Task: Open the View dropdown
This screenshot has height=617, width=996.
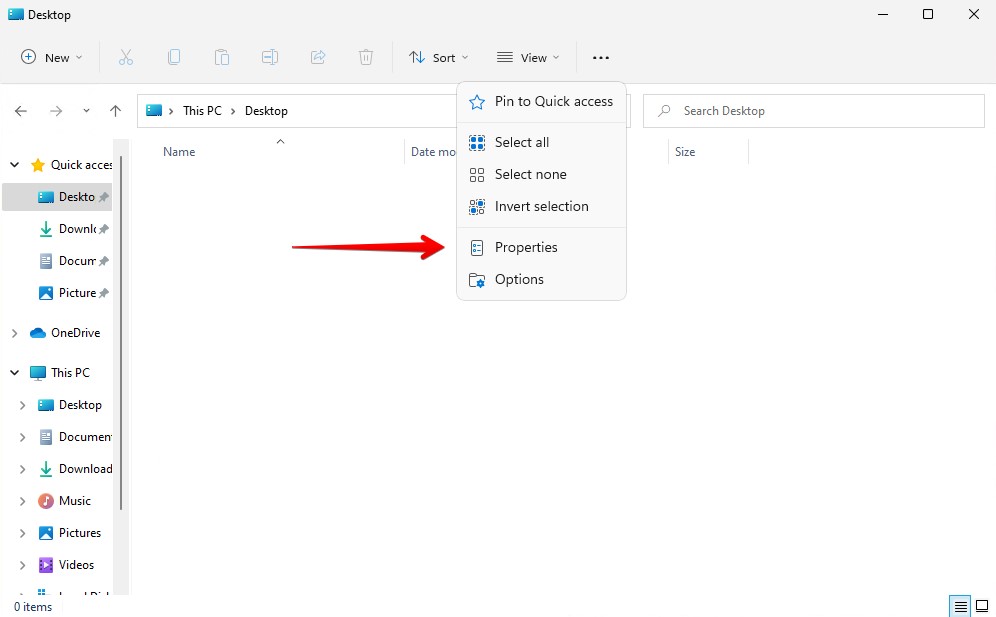Action: coord(528,57)
